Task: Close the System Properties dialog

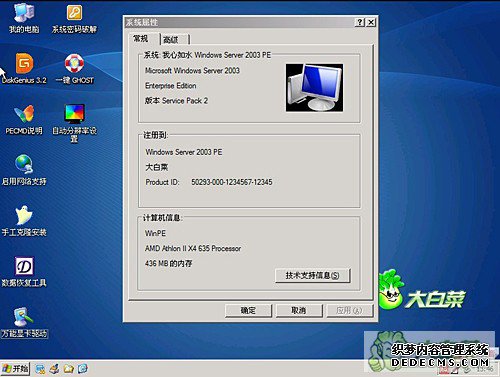Action: pyautogui.click(x=371, y=22)
